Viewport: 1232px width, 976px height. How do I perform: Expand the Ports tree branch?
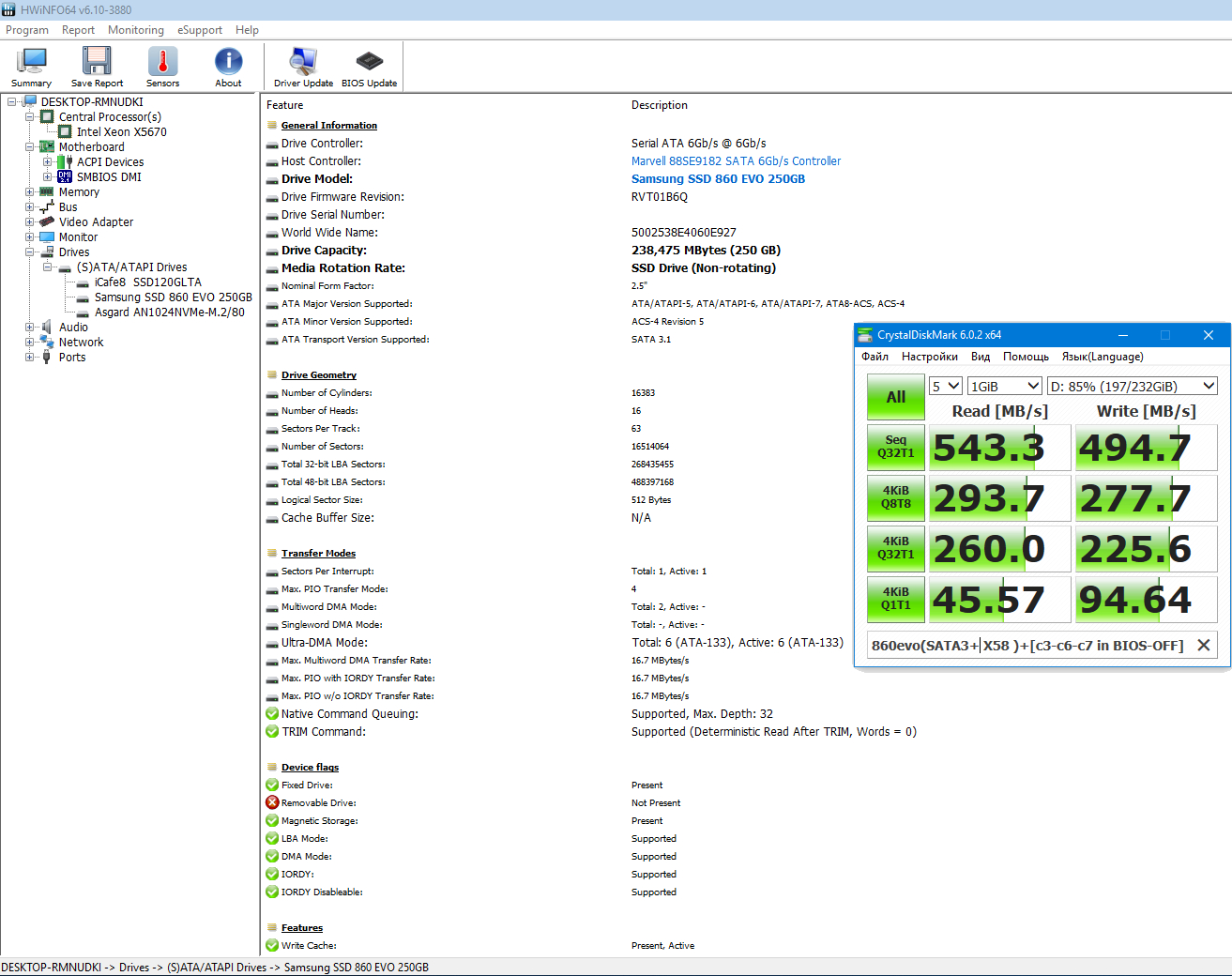[30, 358]
